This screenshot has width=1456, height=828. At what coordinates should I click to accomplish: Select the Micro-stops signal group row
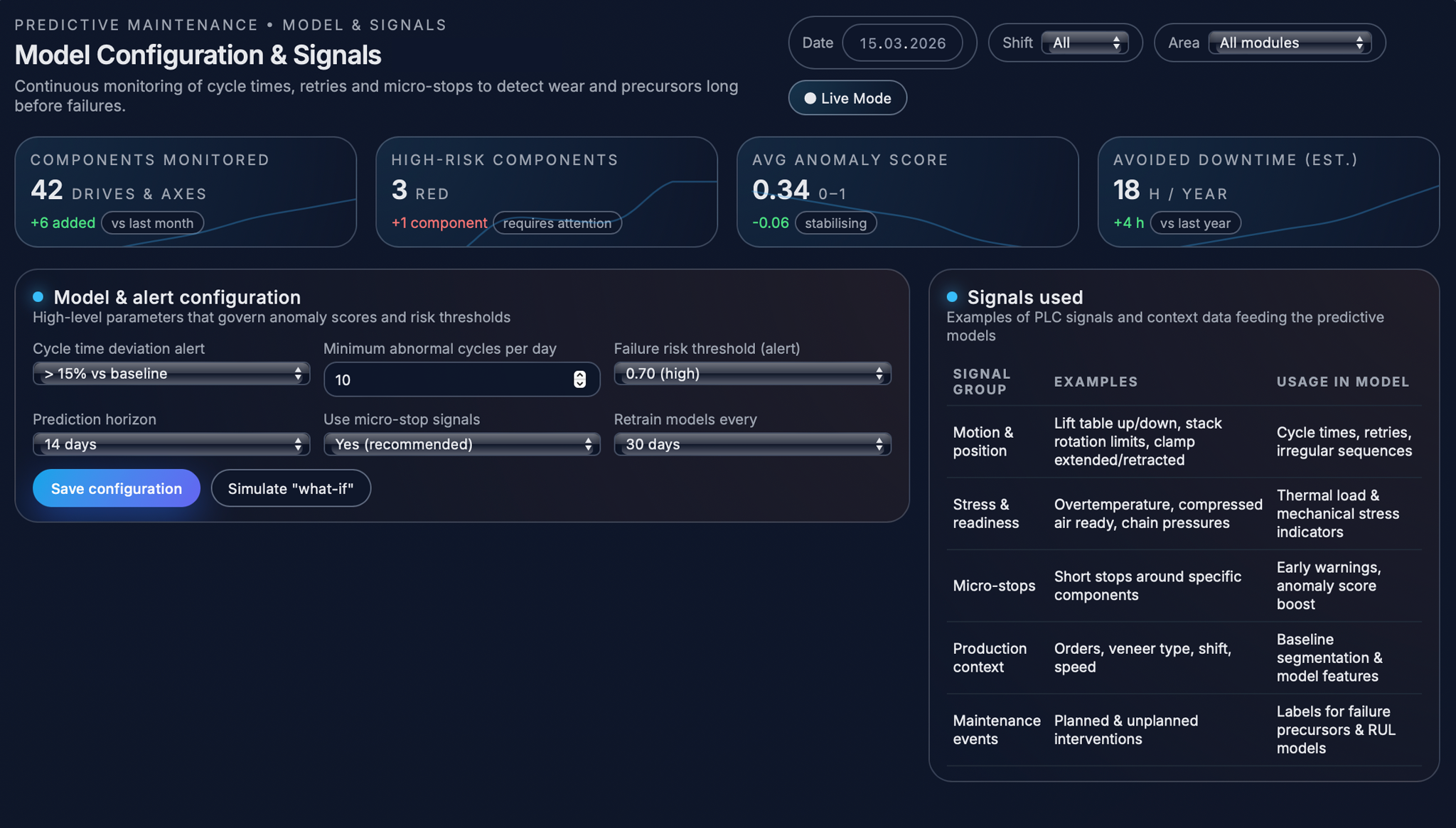(x=994, y=586)
